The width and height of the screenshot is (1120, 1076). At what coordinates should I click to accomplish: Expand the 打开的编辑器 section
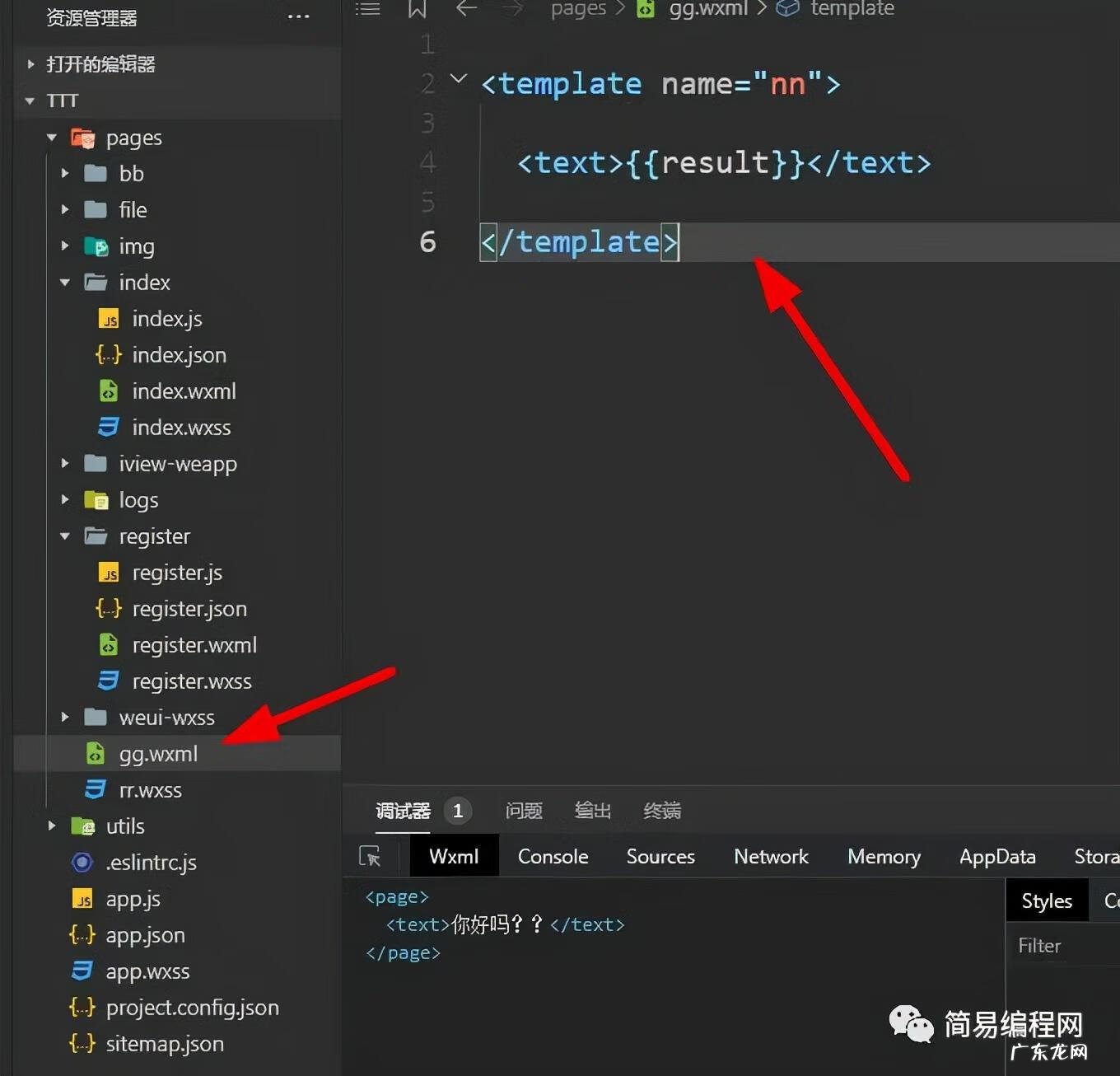tap(30, 64)
